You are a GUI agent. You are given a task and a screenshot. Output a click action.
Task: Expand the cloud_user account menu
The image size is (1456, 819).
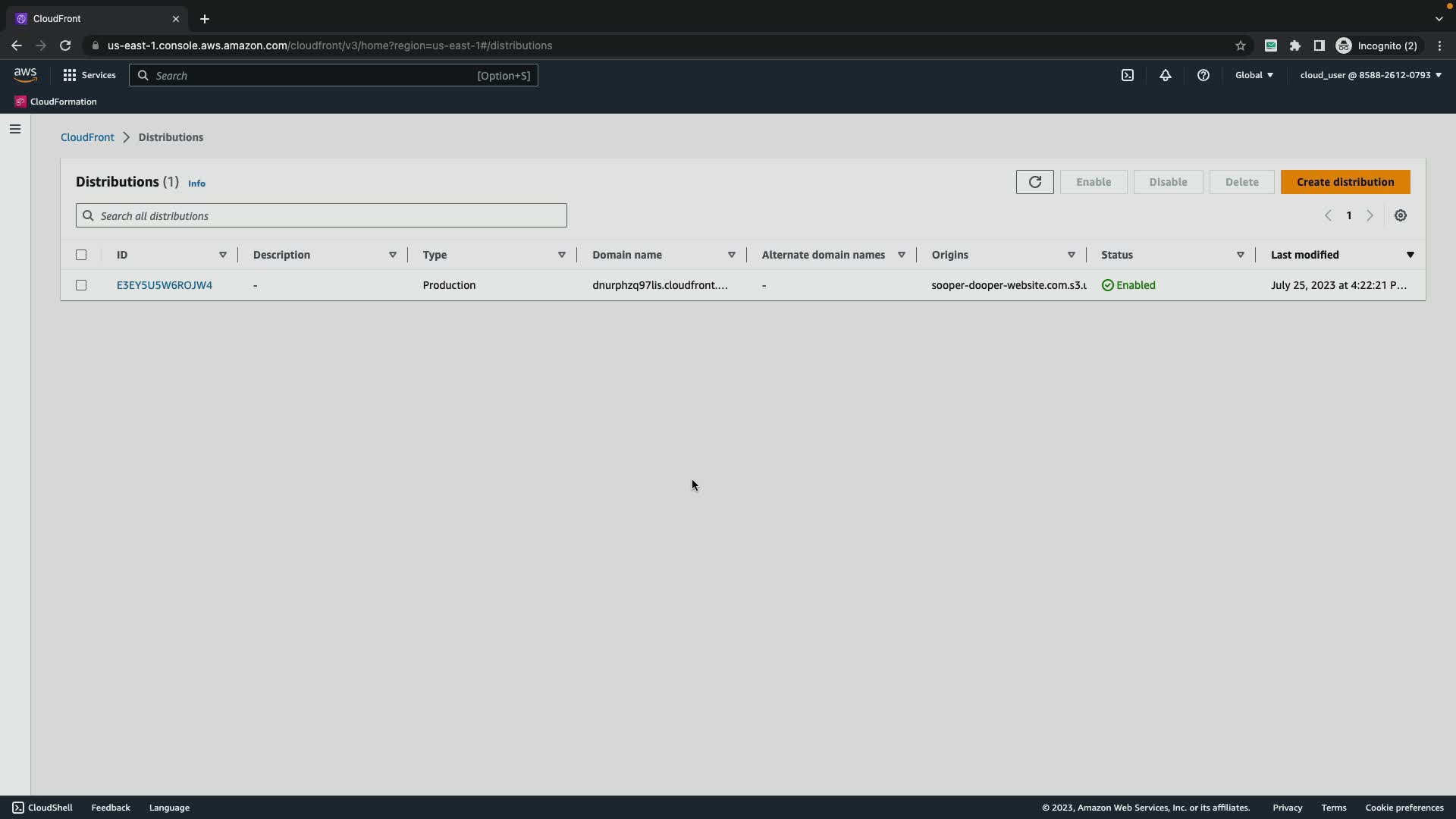tap(1370, 75)
